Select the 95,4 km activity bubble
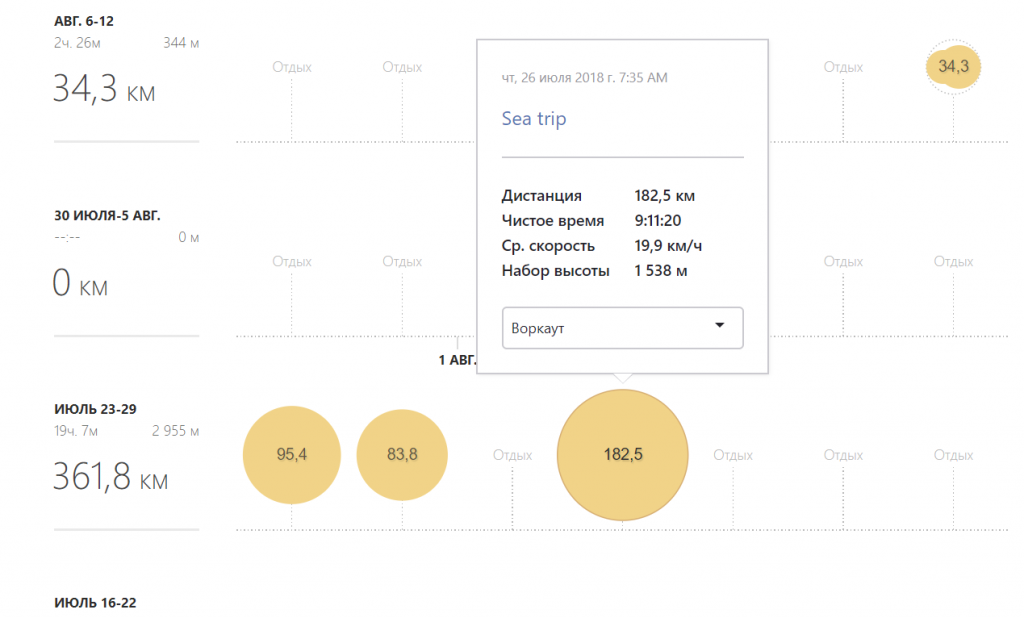This screenshot has width=1024, height=618. coord(292,455)
